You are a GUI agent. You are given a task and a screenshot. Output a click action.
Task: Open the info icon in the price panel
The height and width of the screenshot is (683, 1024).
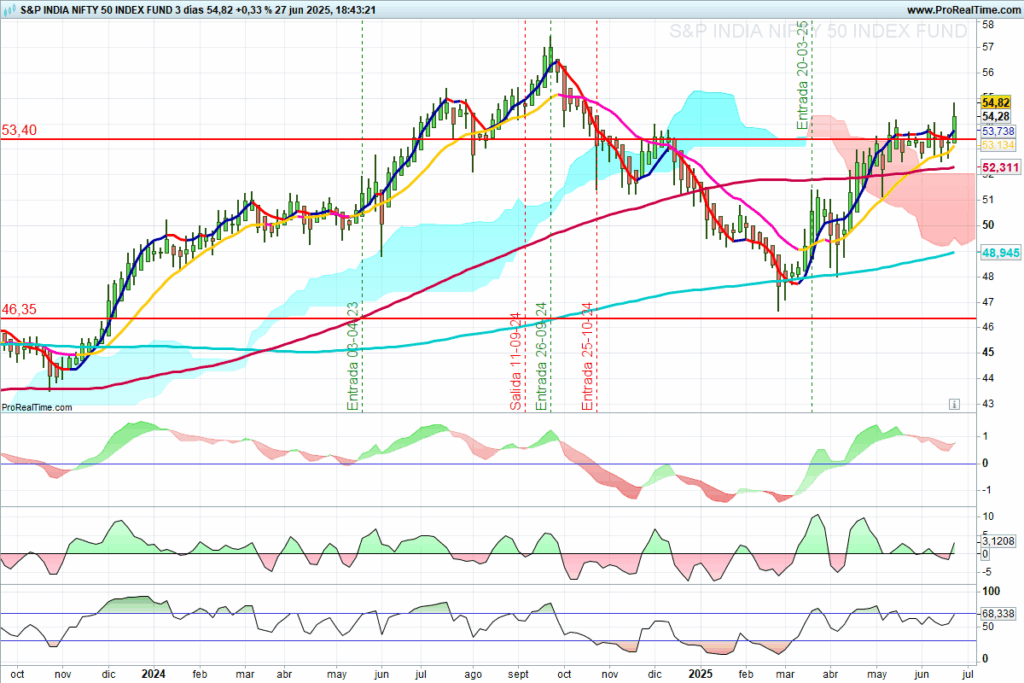[954, 404]
